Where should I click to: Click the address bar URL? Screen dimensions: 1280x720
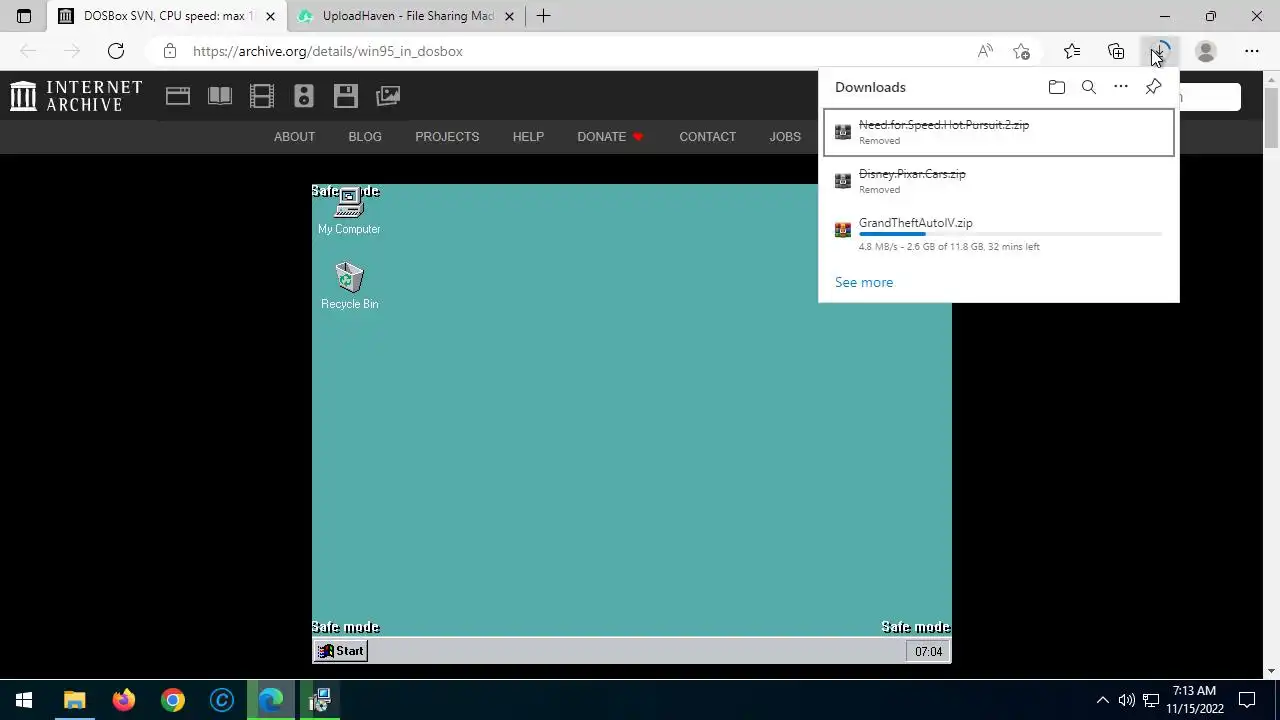pyautogui.click(x=328, y=51)
